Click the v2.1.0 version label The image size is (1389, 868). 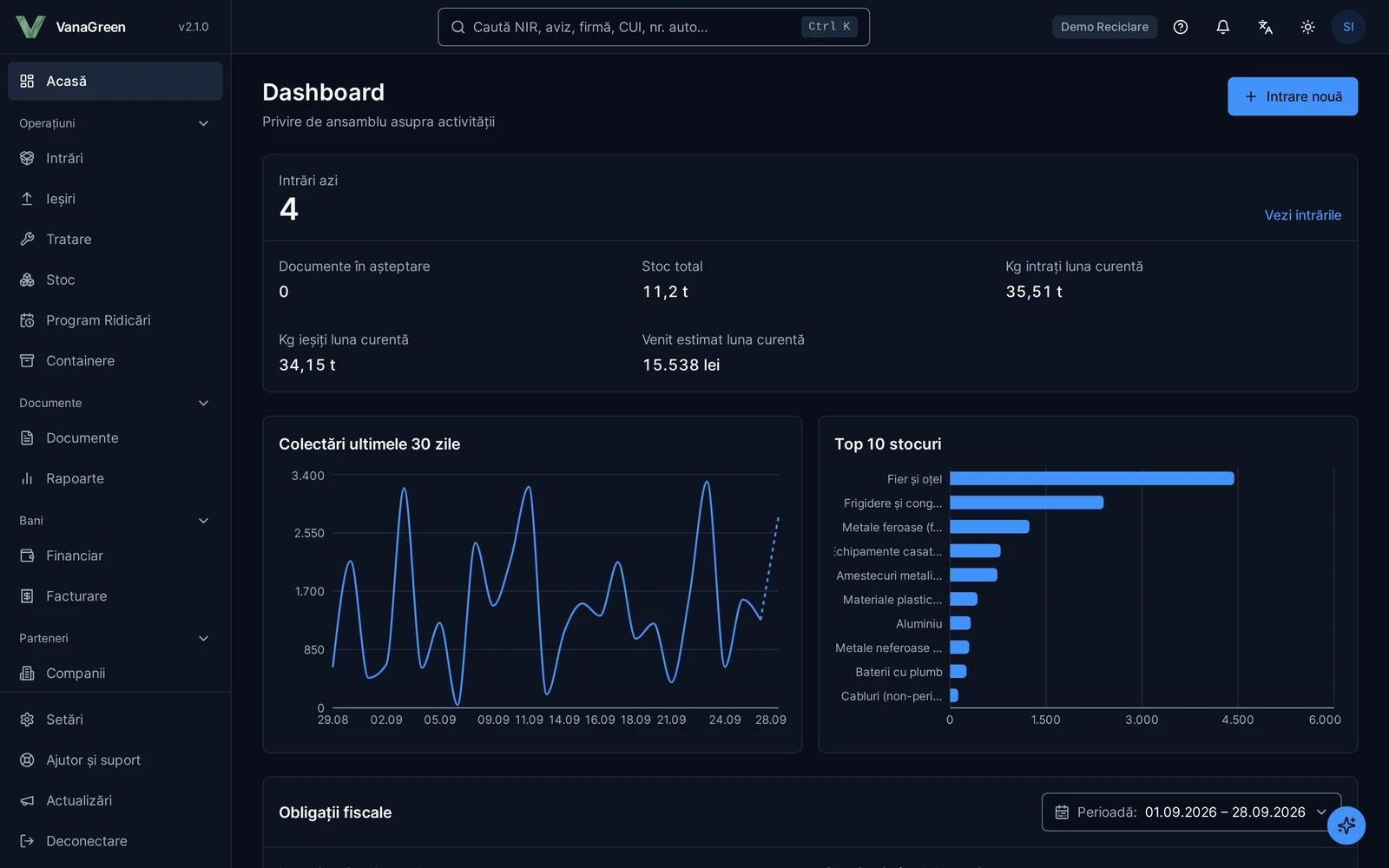pos(194,27)
